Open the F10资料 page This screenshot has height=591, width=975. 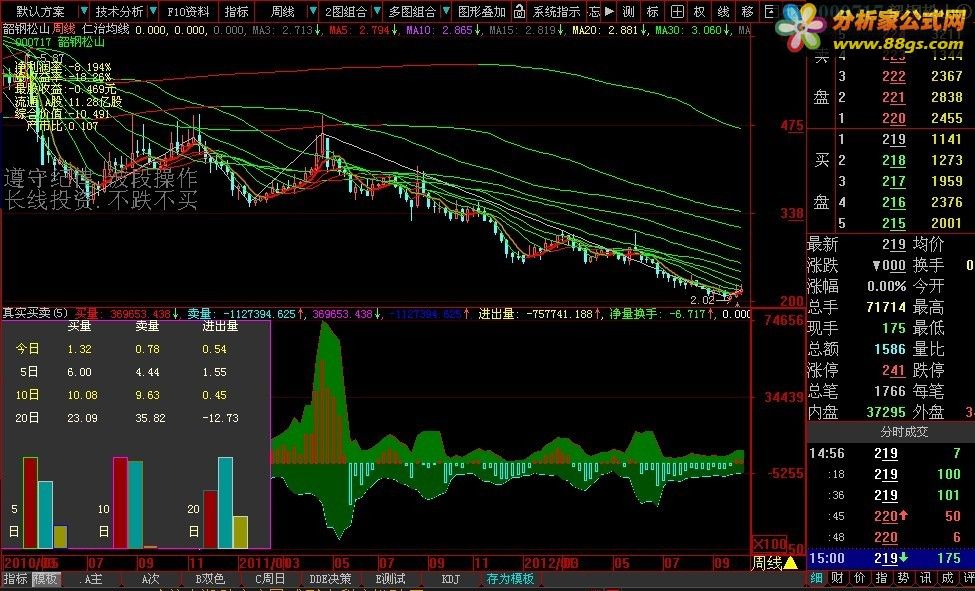click(x=188, y=11)
